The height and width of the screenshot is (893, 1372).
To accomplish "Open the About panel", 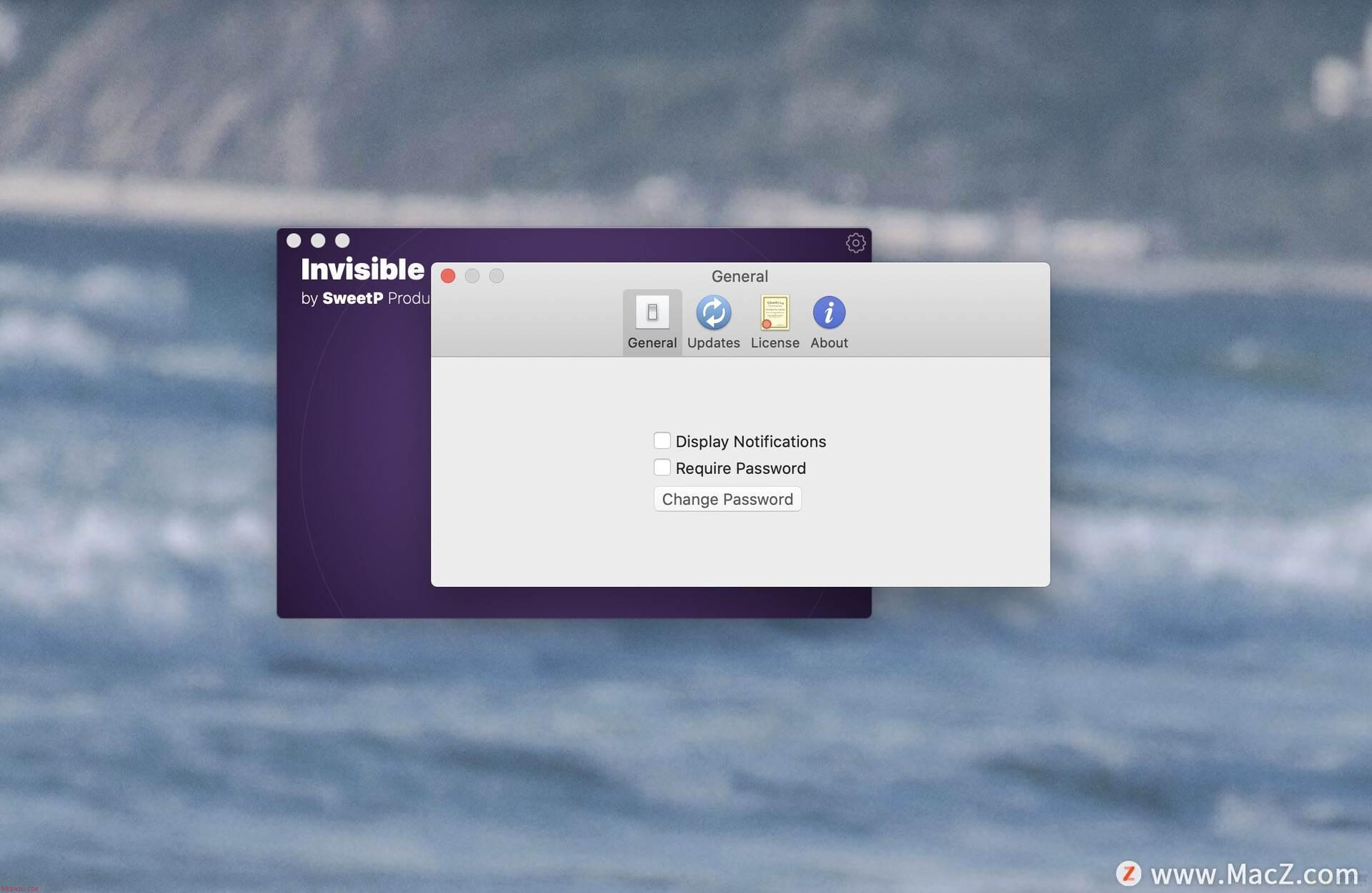I will [x=829, y=321].
